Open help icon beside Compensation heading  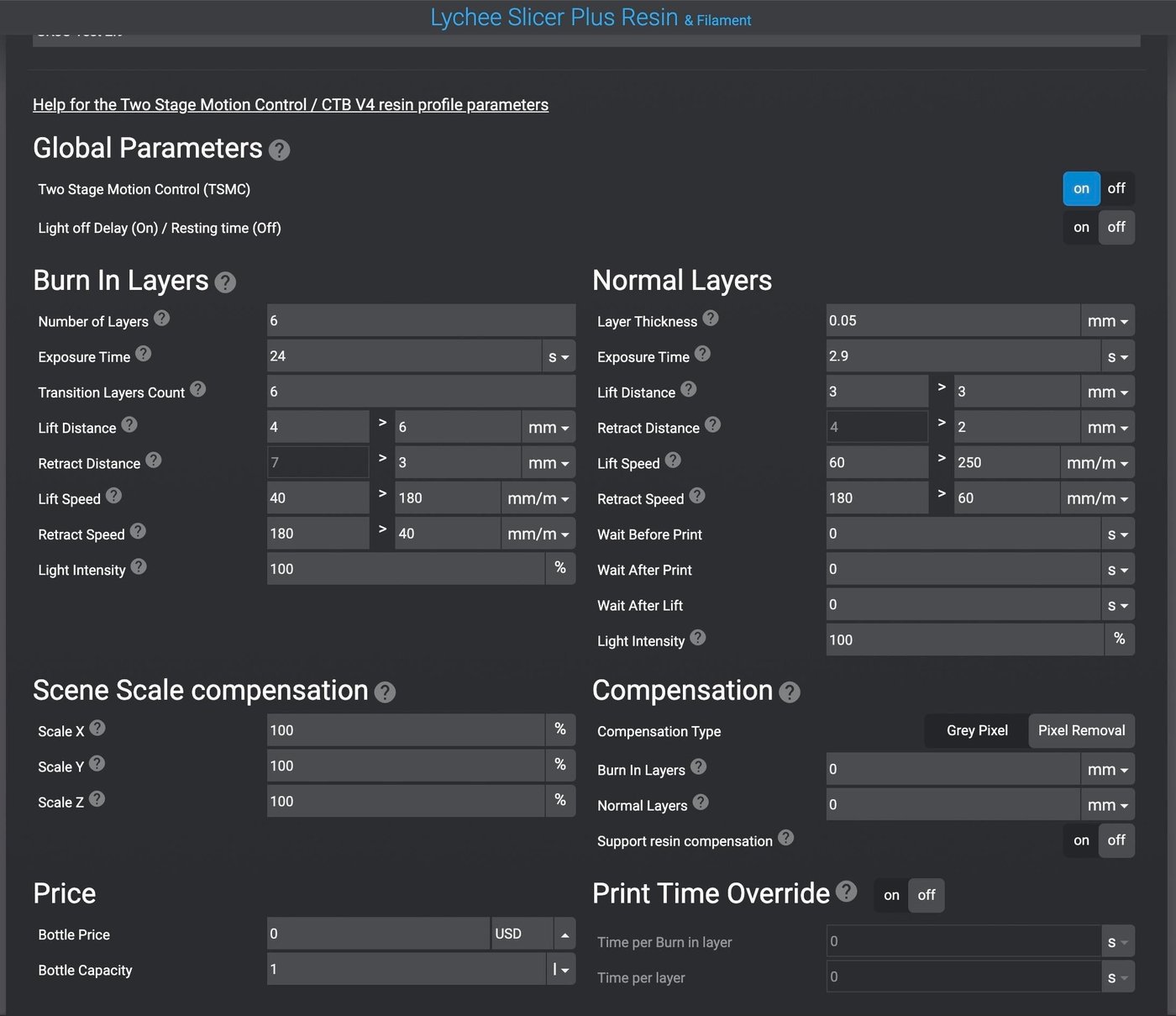pyautogui.click(x=790, y=692)
